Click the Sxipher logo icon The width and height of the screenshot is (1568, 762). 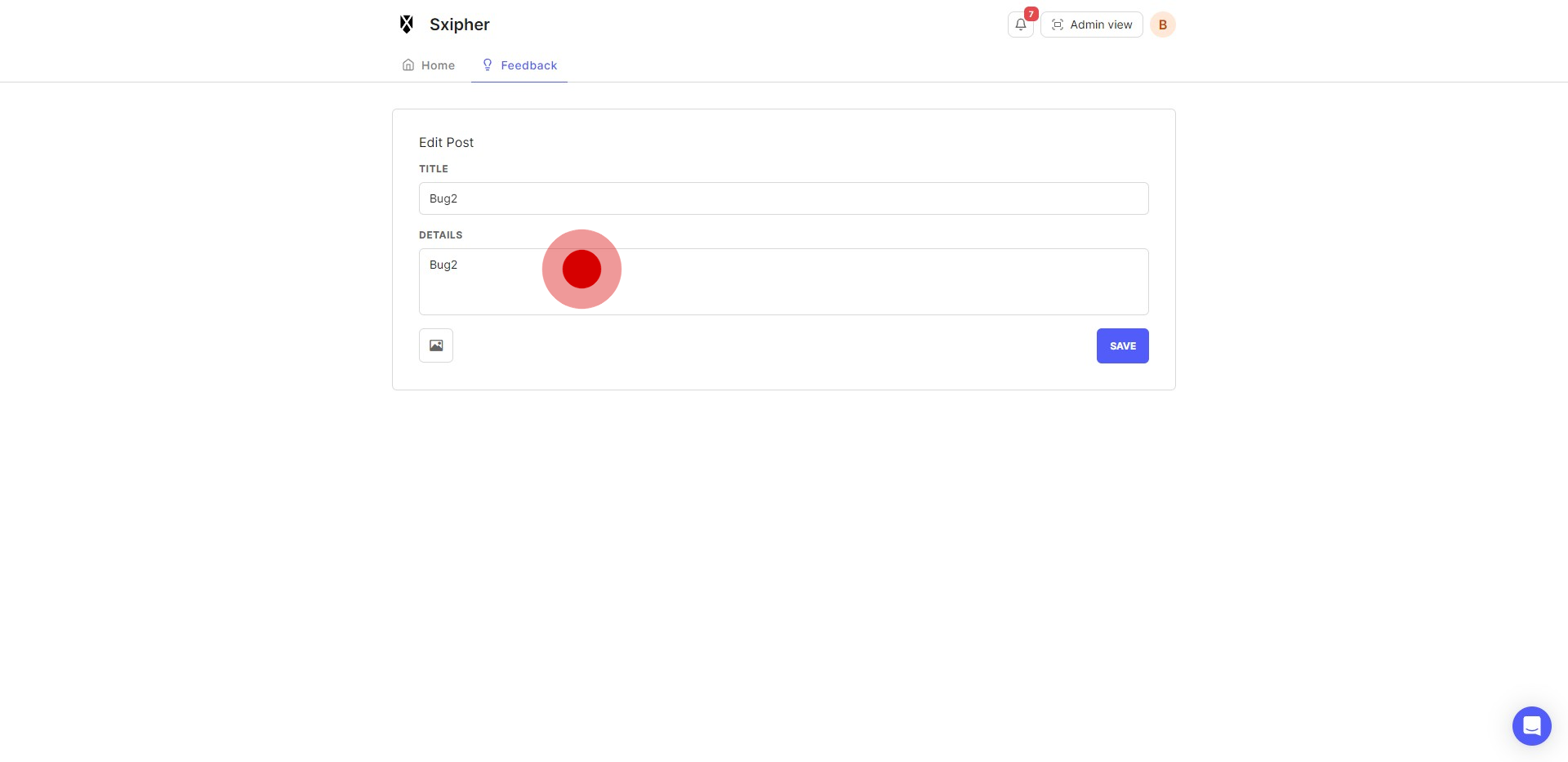pos(407,25)
